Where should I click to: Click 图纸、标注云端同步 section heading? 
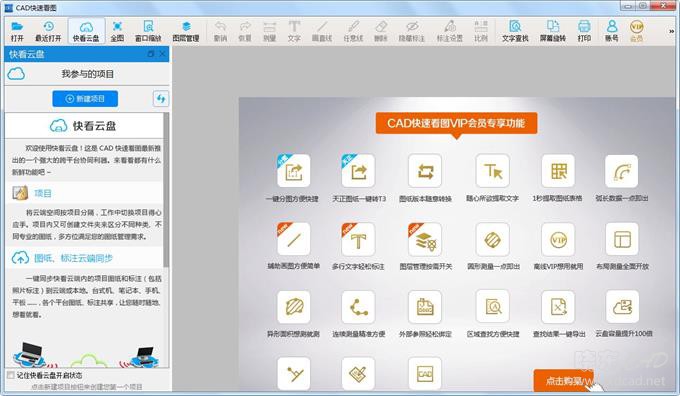[73, 259]
